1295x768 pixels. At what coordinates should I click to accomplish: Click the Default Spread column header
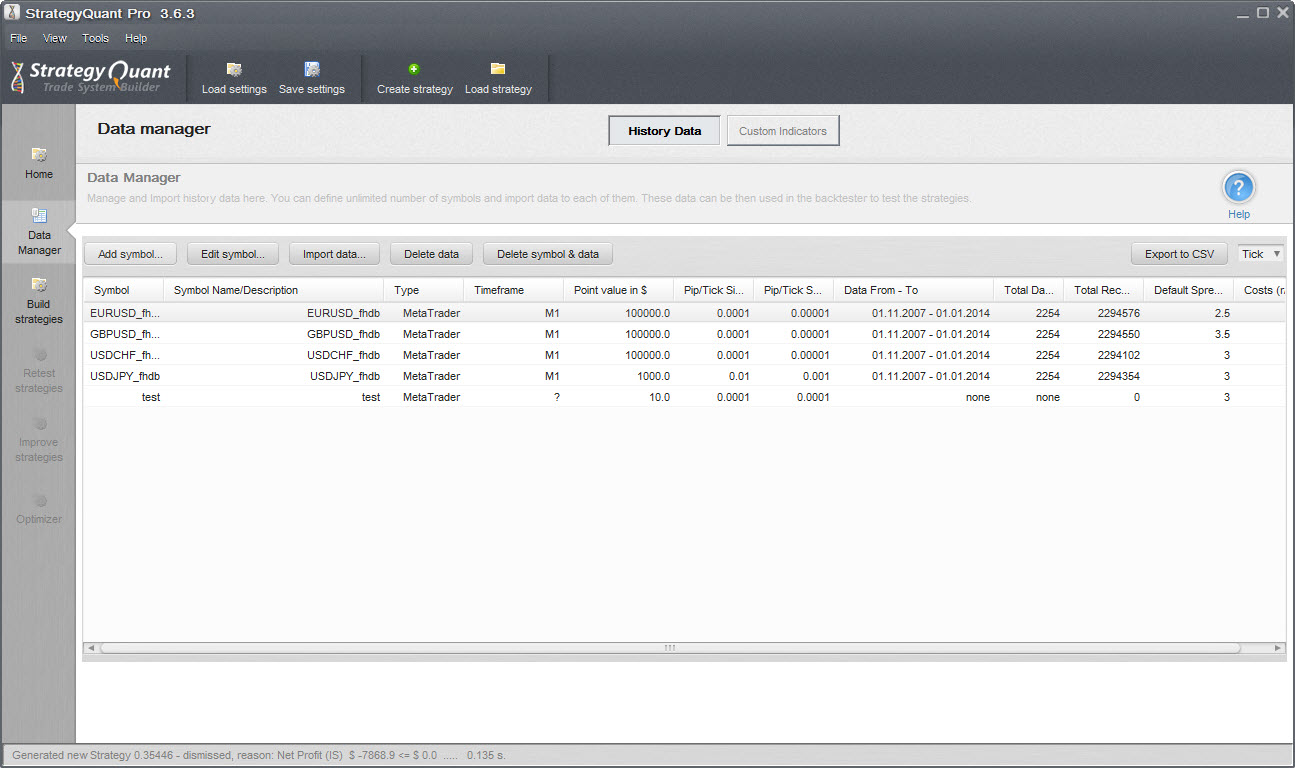pyautogui.click(x=1188, y=290)
